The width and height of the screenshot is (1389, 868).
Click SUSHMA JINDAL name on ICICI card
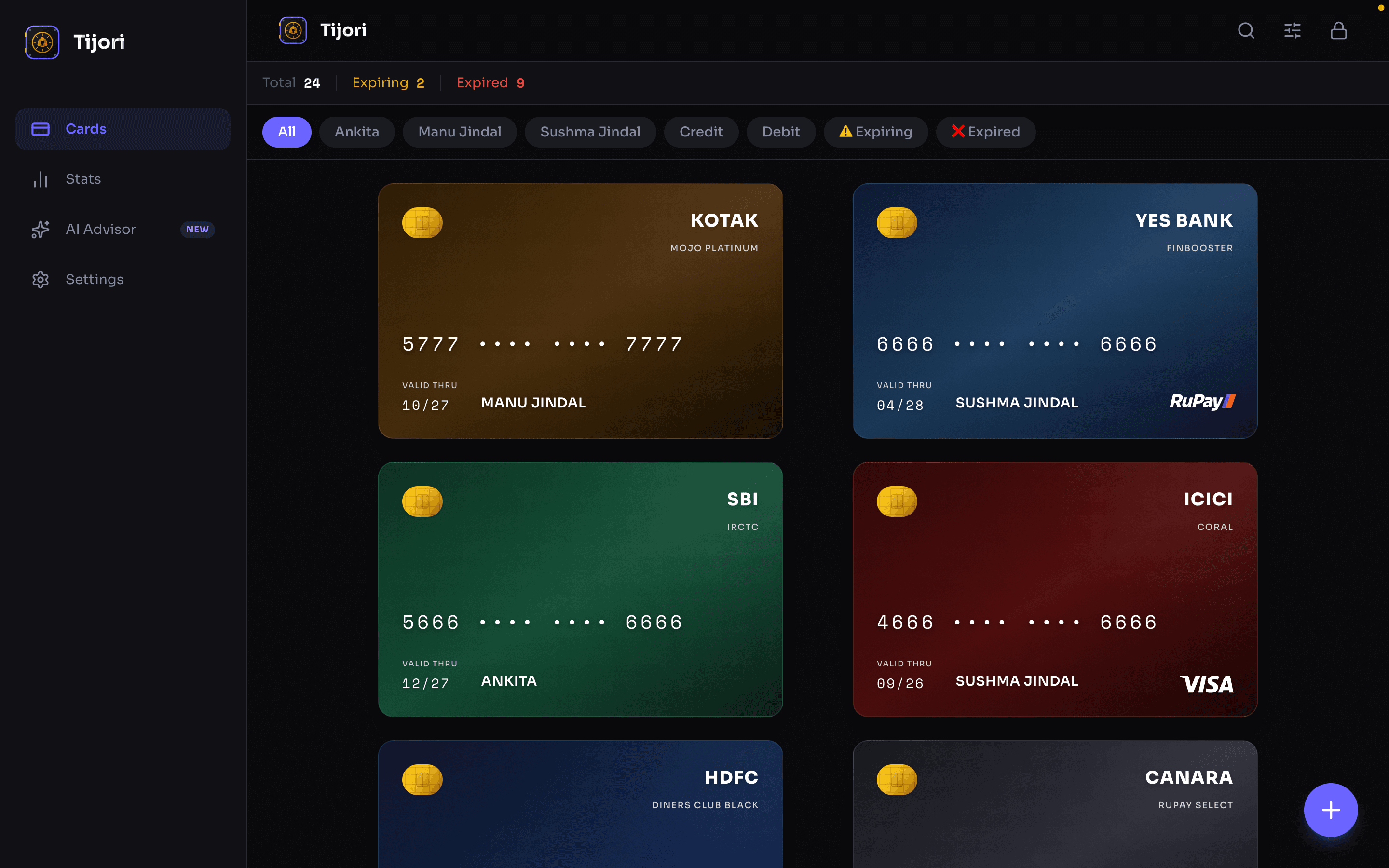1017,681
